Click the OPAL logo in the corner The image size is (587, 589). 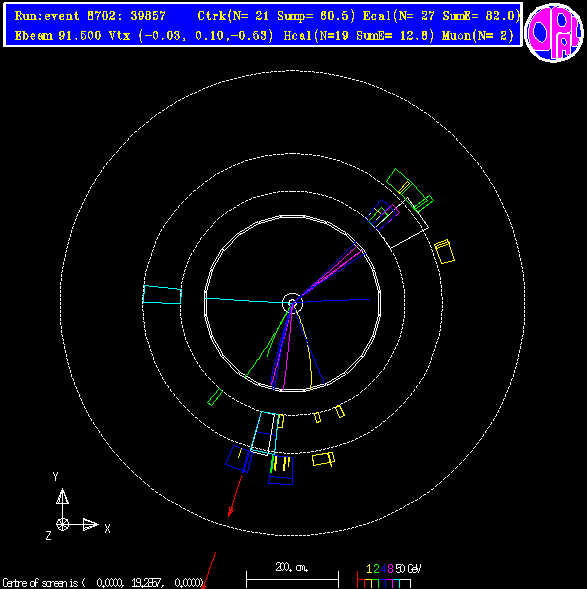[x=554, y=32]
